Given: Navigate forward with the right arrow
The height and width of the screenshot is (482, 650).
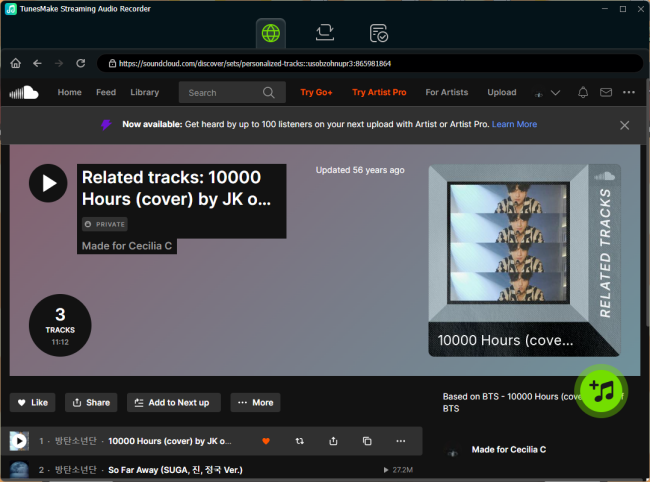Looking at the screenshot, I should click(x=59, y=63).
